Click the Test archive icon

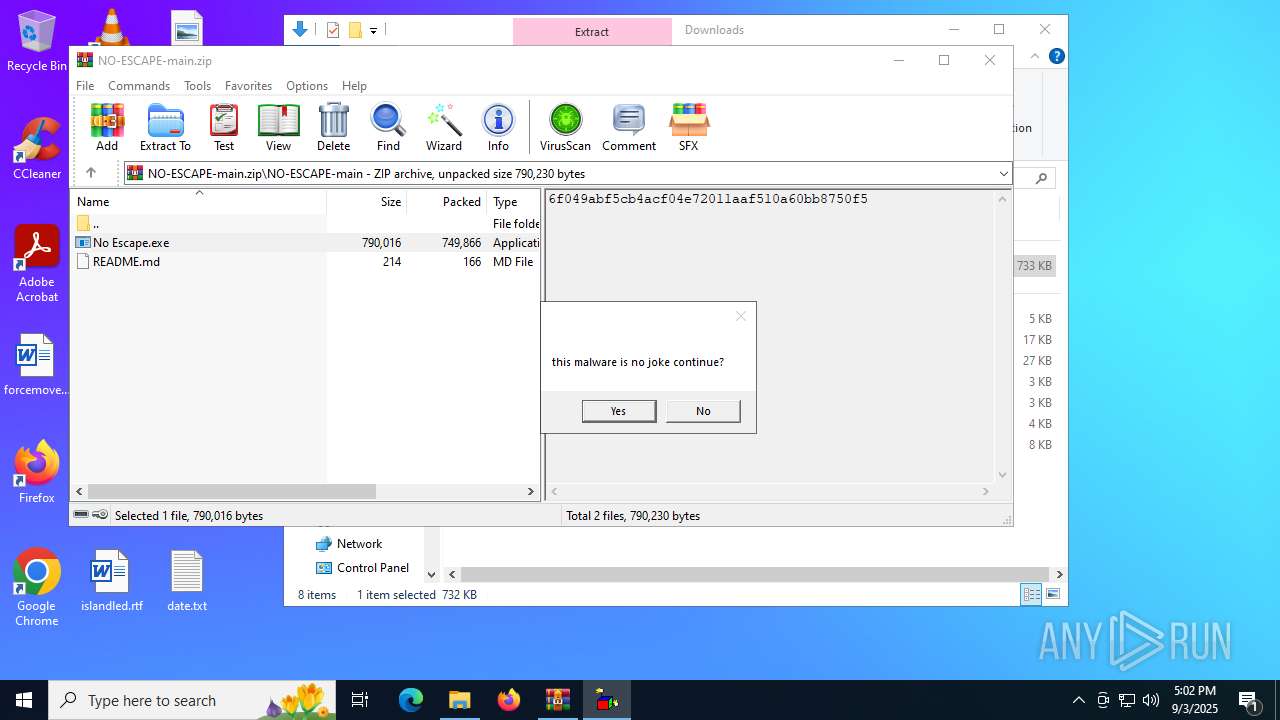pyautogui.click(x=224, y=127)
